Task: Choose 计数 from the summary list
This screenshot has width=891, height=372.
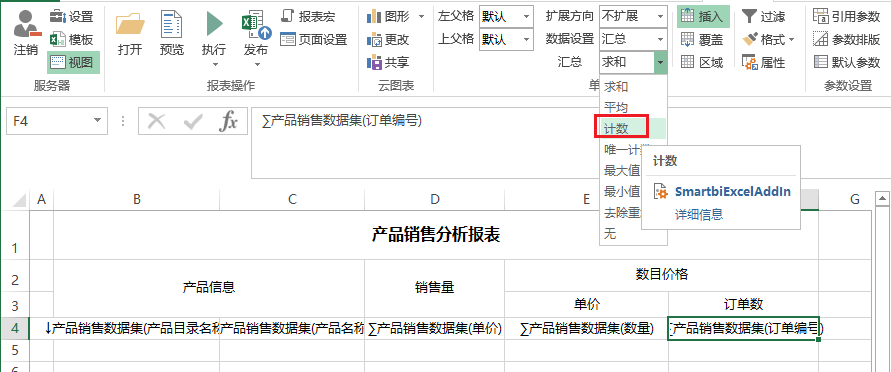Action: pos(621,128)
